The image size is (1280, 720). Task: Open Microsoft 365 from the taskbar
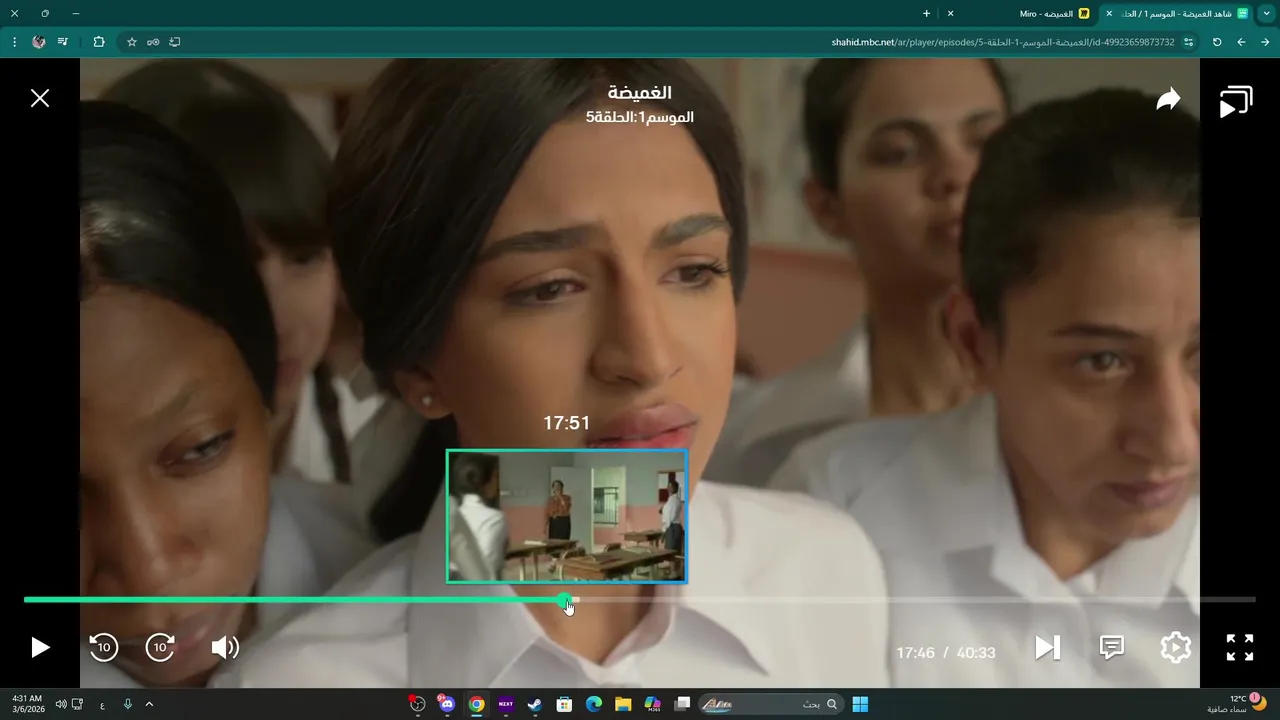point(653,704)
